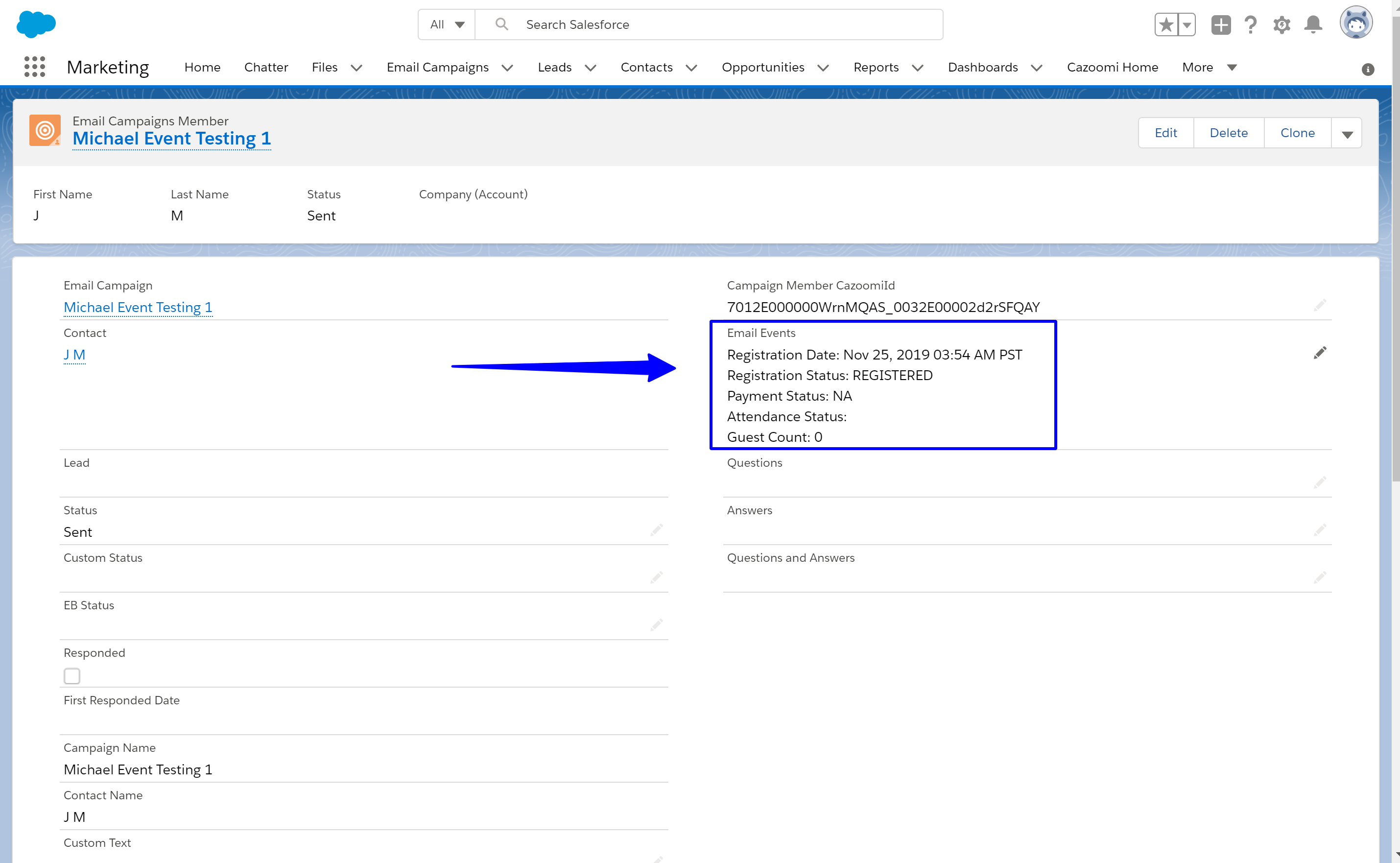The height and width of the screenshot is (863, 1400).
Task: Click the Search Salesforce input field
Action: click(709, 24)
